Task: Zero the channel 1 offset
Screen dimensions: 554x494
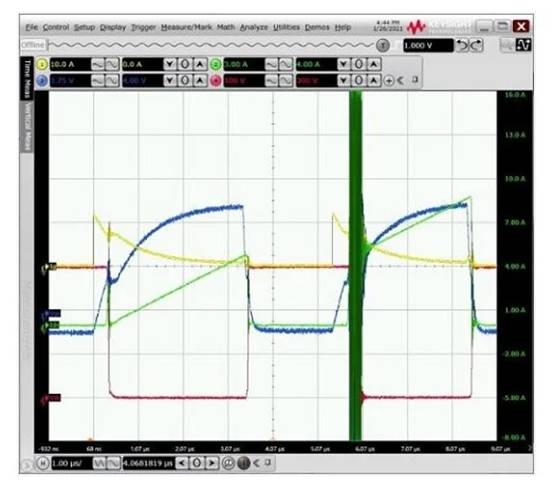Action: pyautogui.click(x=185, y=64)
